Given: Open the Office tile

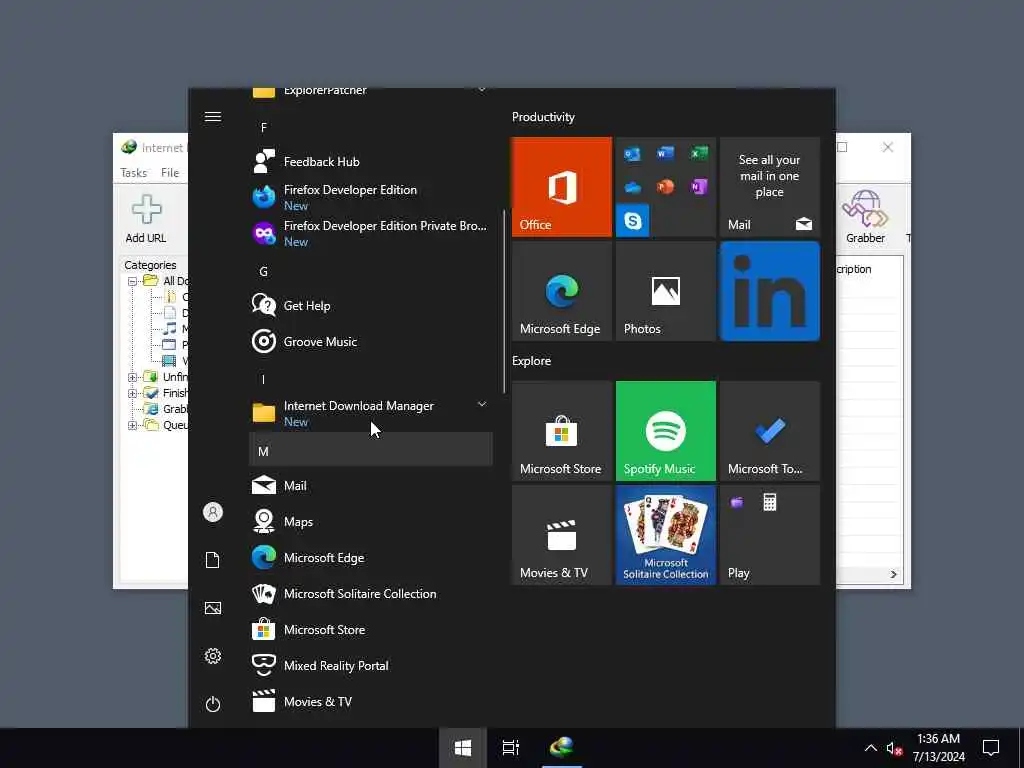Looking at the screenshot, I should click(x=562, y=187).
